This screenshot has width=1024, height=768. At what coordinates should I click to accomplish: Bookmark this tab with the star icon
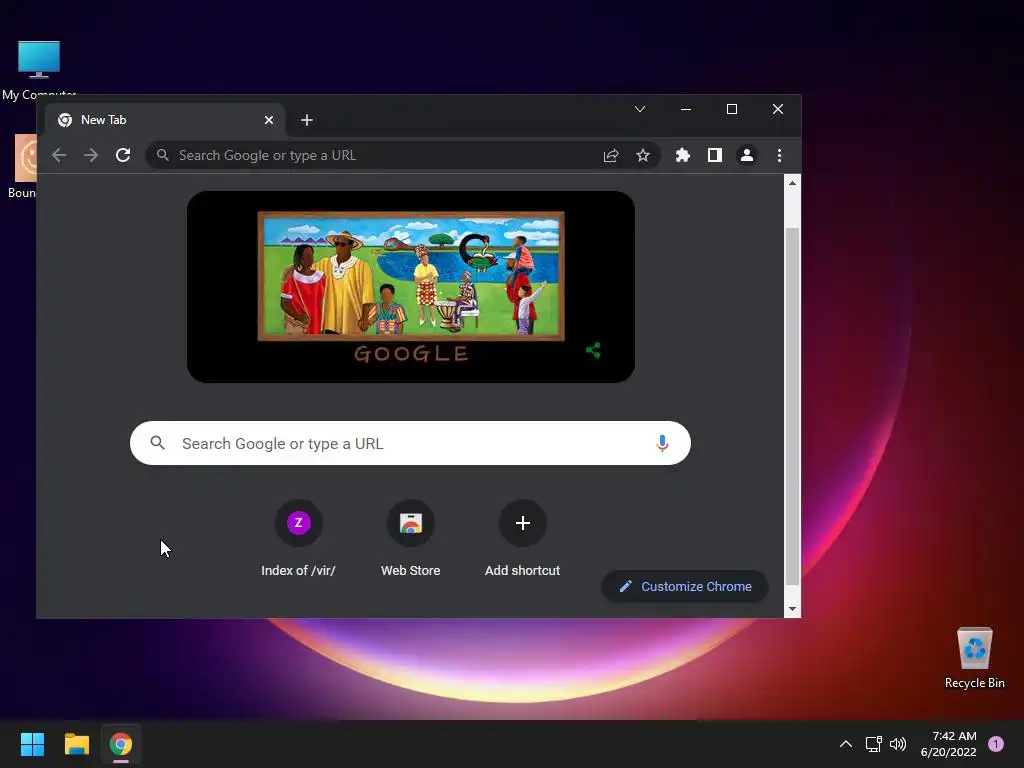click(x=643, y=155)
